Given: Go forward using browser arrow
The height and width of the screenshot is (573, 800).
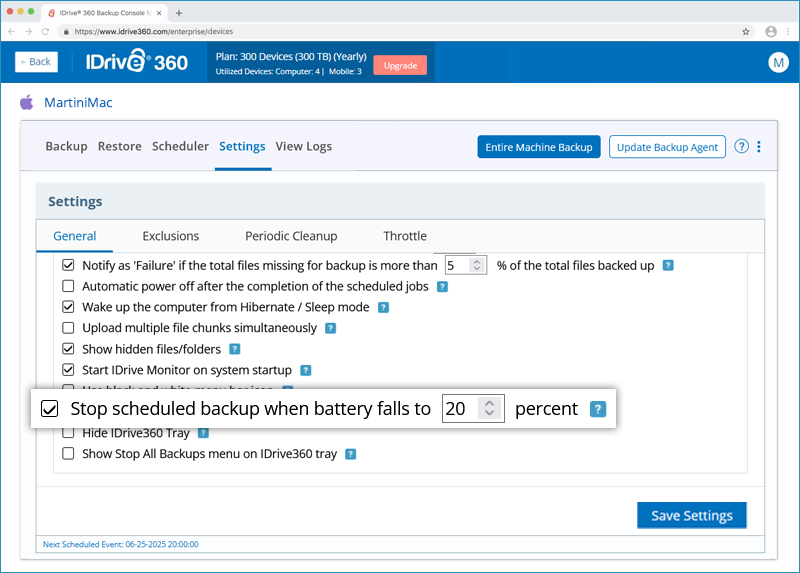Looking at the screenshot, I should pos(29,32).
